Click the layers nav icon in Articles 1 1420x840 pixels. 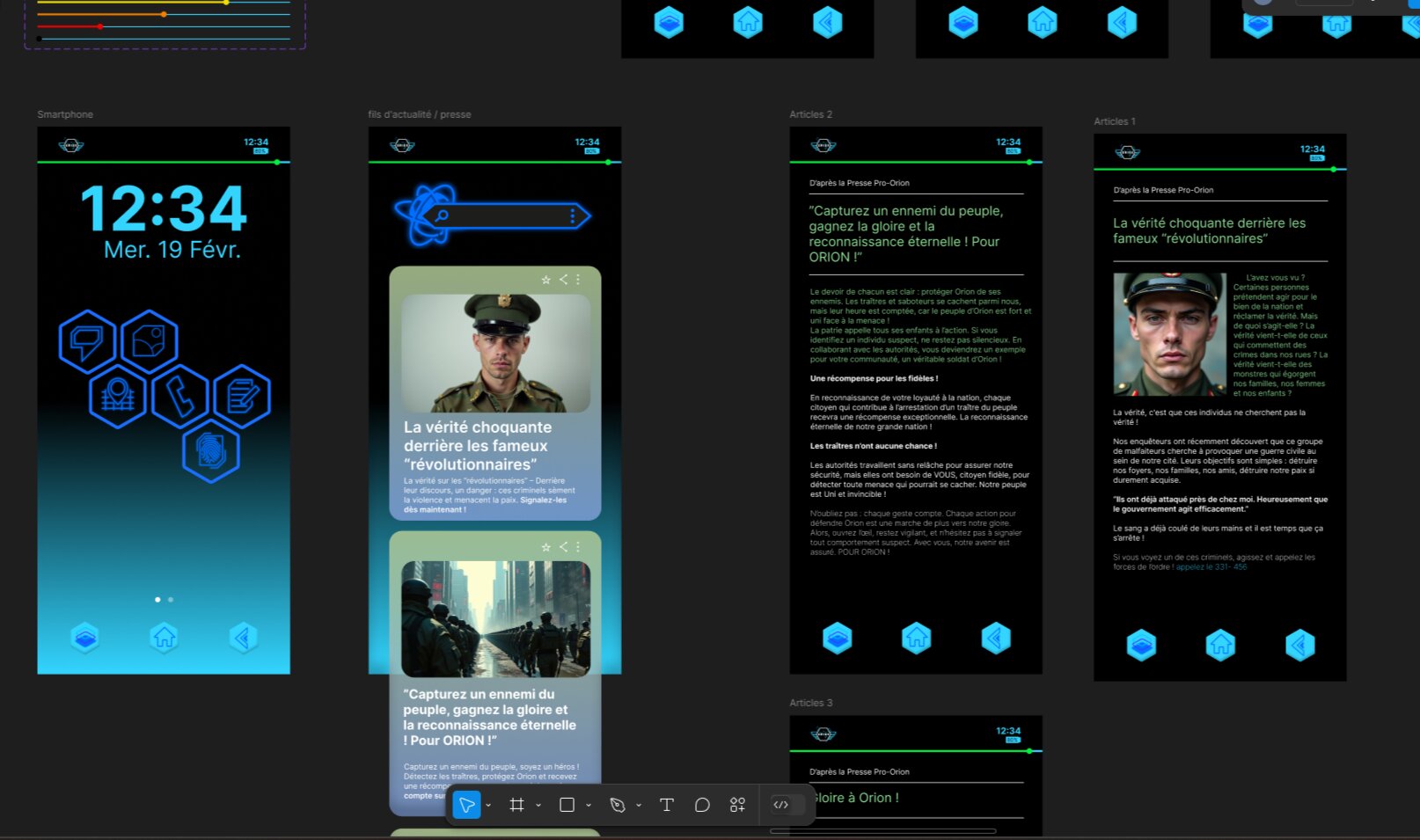pyautogui.click(x=1142, y=645)
